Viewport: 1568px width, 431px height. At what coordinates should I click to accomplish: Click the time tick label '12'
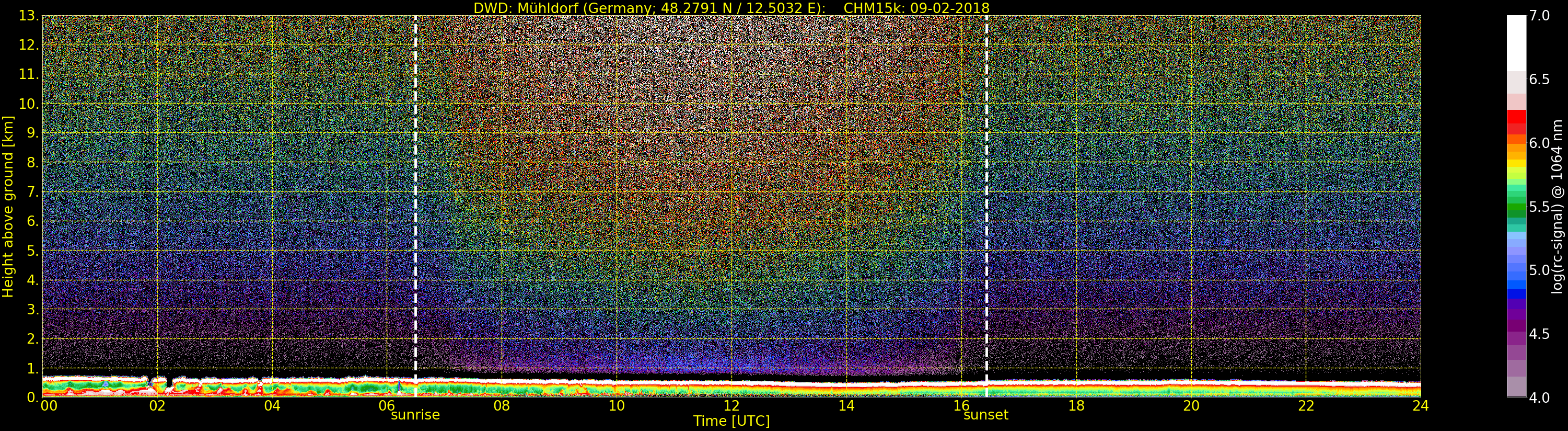pyautogui.click(x=731, y=406)
